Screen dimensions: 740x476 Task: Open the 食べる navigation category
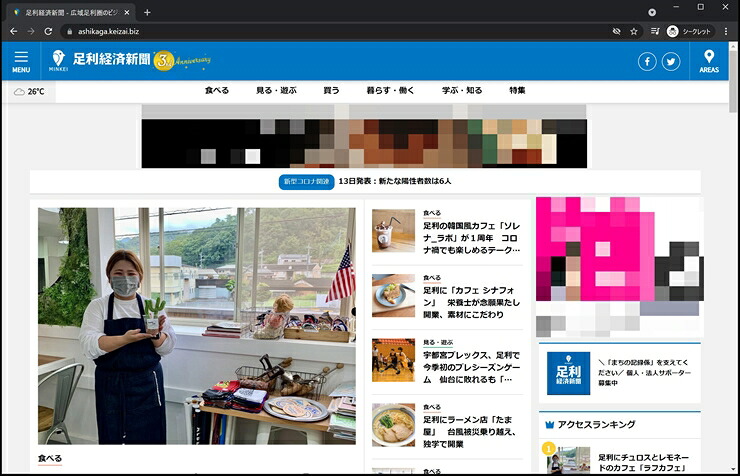[x=217, y=91]
